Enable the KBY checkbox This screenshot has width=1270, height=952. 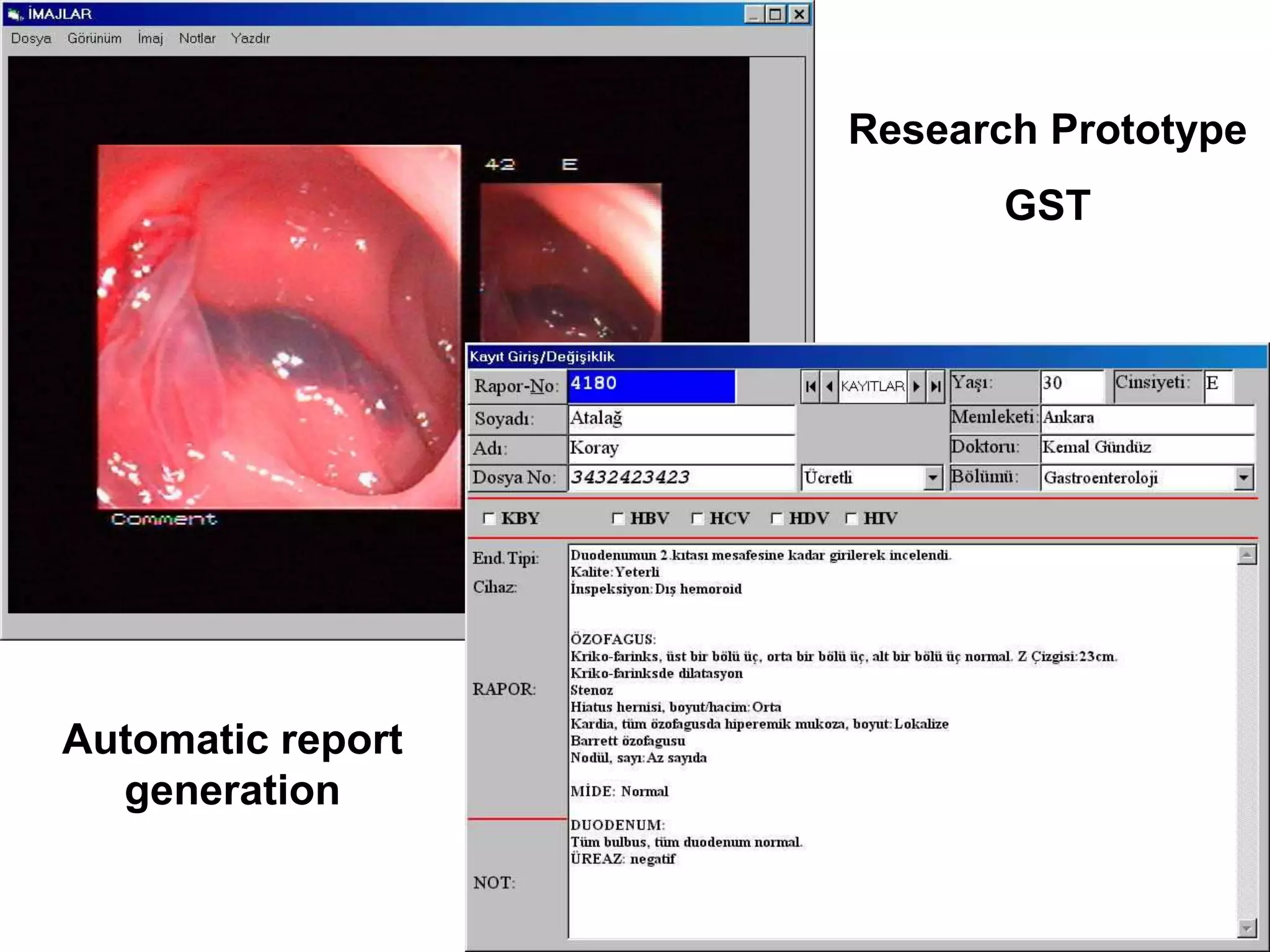489,518
